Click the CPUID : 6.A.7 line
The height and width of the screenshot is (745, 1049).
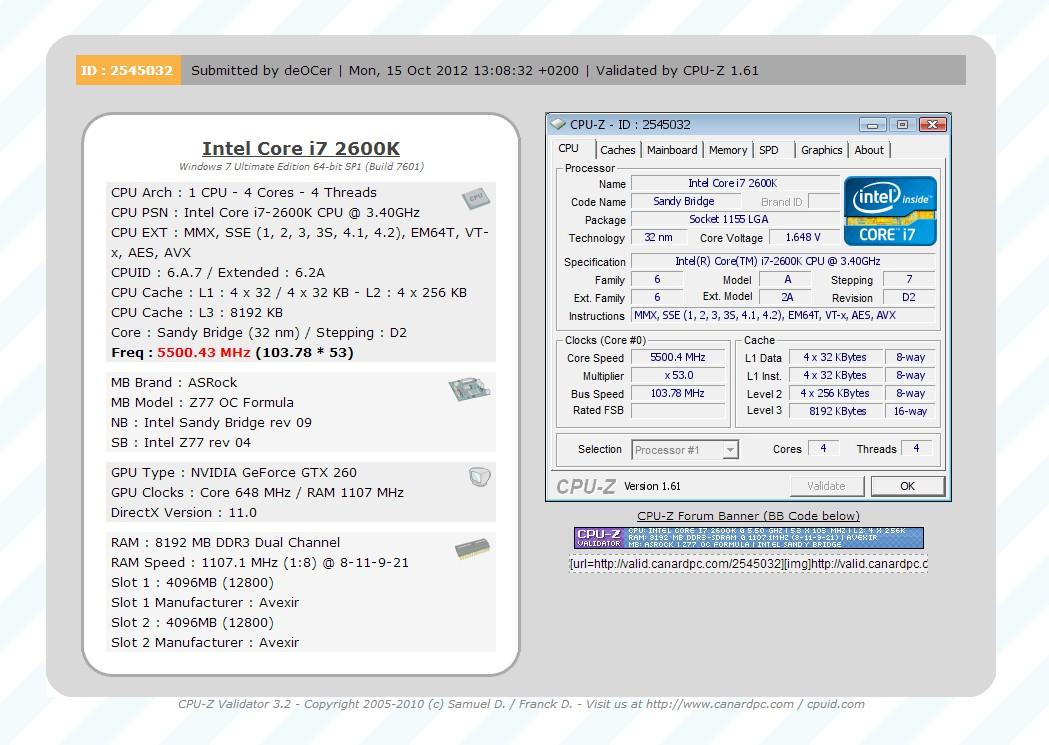[217, 273]
